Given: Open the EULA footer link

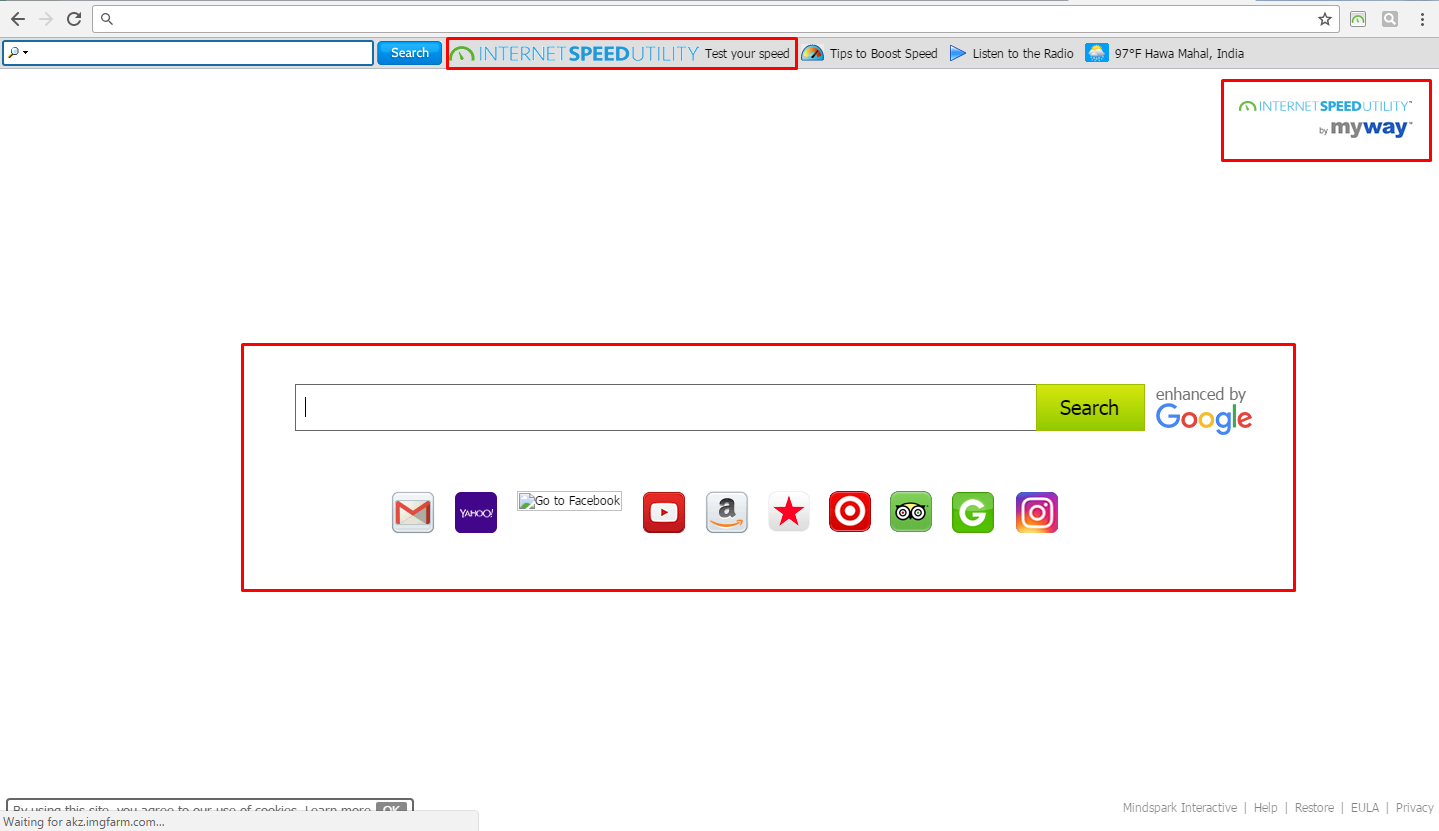Looking at the screenshot, I should 1365,808.
